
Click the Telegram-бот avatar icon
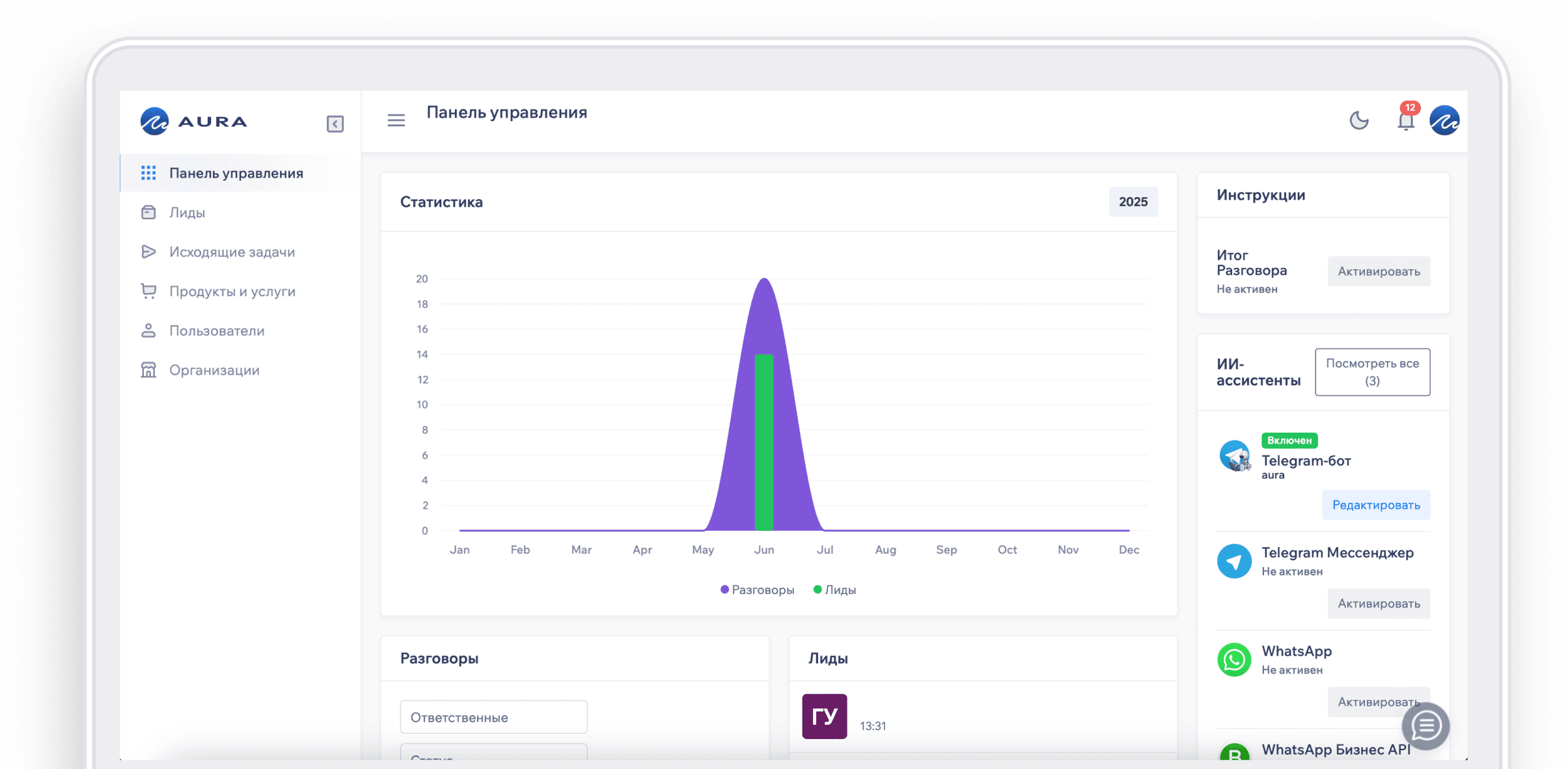1234,456
